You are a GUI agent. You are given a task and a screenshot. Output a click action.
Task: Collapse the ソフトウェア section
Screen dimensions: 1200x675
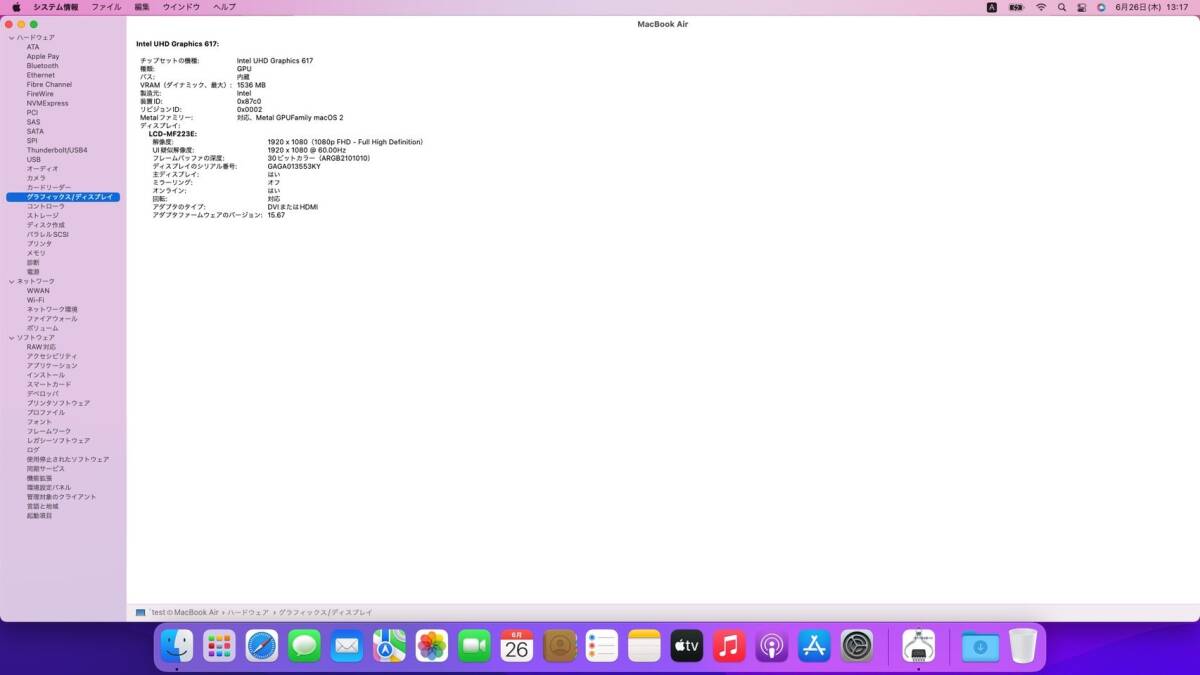click(11, 338)
